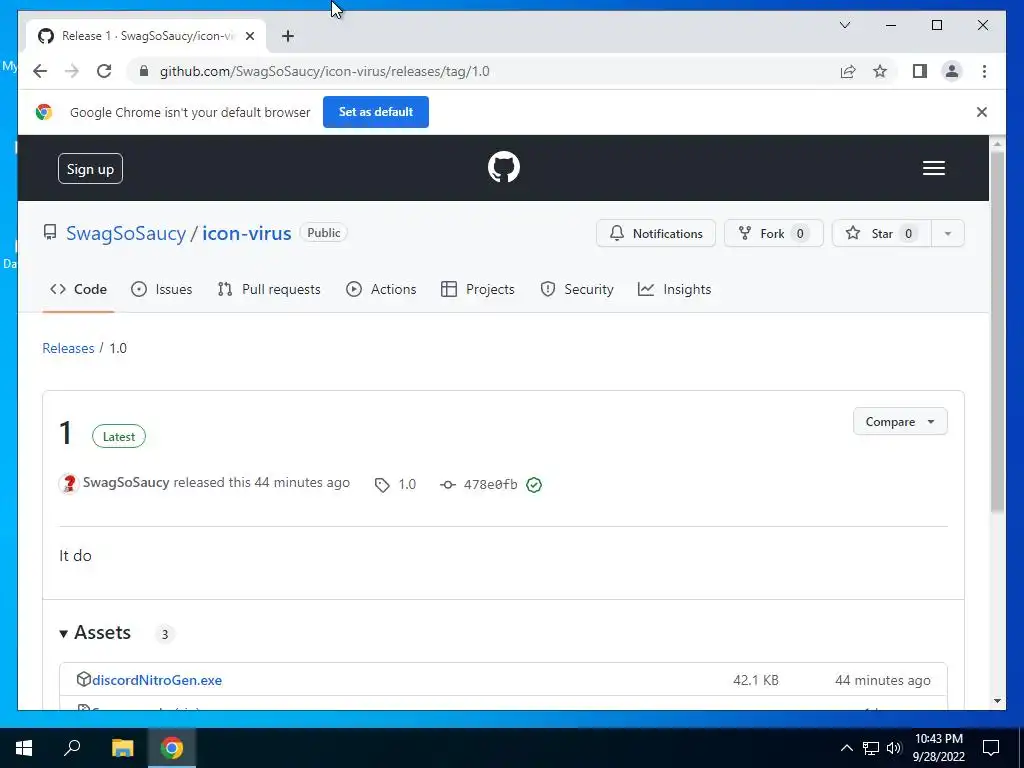Open Chrome three-dot menu
Image resolution: width=1024 pixels, height=768 pixels.
pos(984,71)
